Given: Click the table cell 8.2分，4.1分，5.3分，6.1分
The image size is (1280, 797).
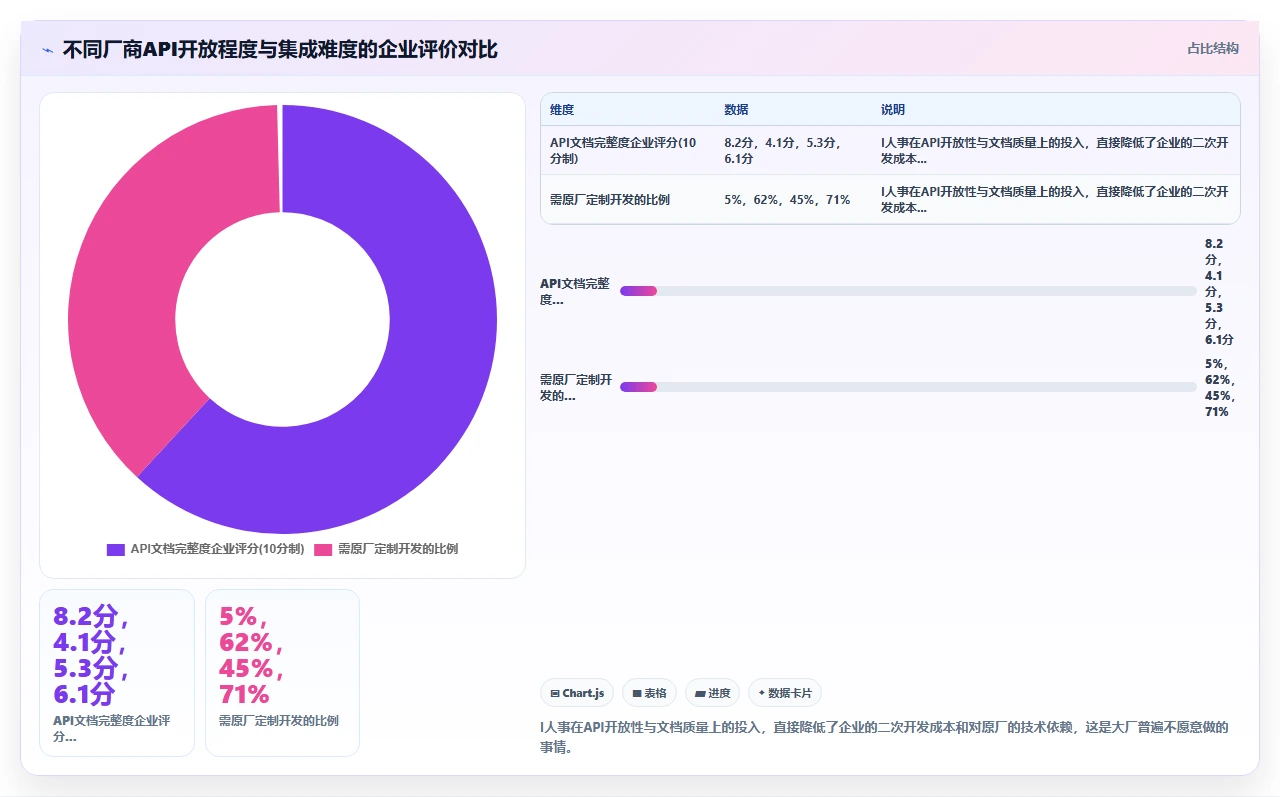Looking at the screenshot, I should (x=793, y=150).
